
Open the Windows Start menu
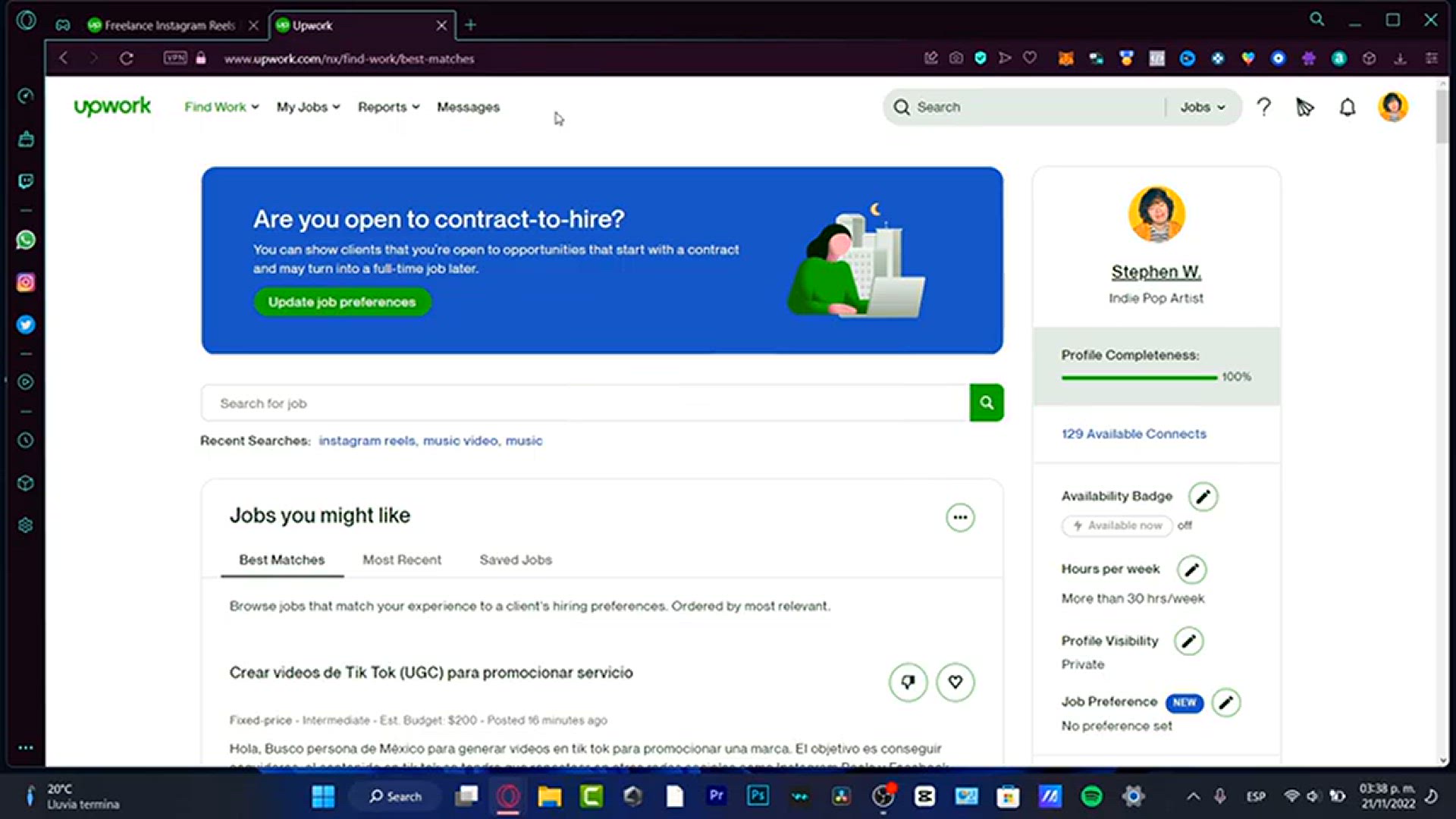pos(324,796)
